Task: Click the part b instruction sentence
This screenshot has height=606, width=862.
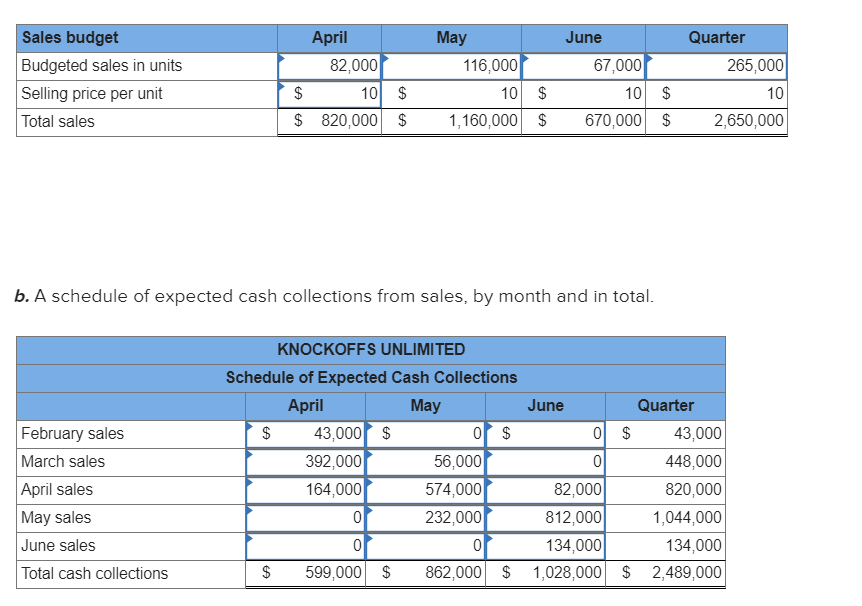Action: coord(334,296)
